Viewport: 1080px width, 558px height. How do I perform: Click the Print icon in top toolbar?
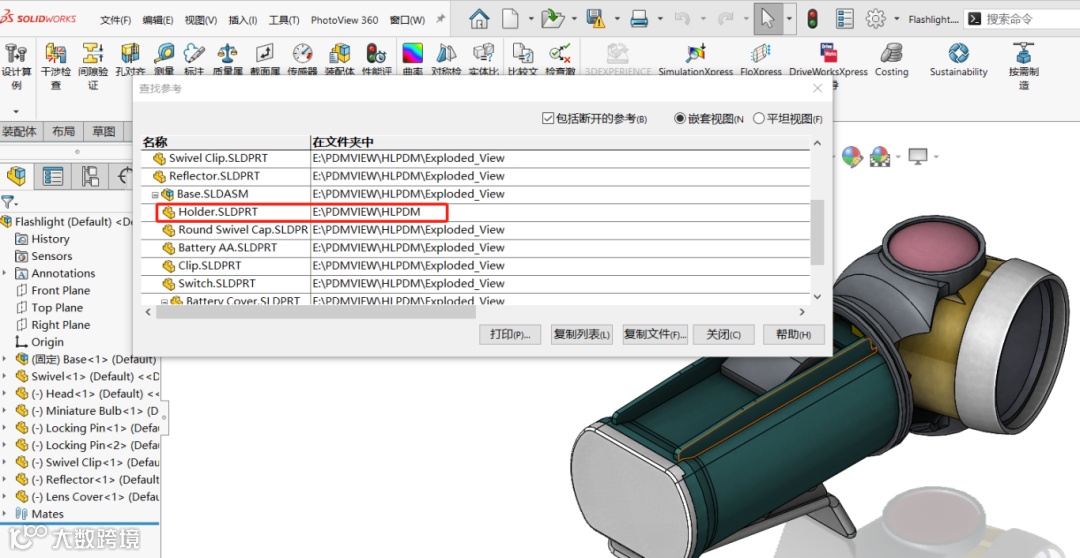point(639,19)
